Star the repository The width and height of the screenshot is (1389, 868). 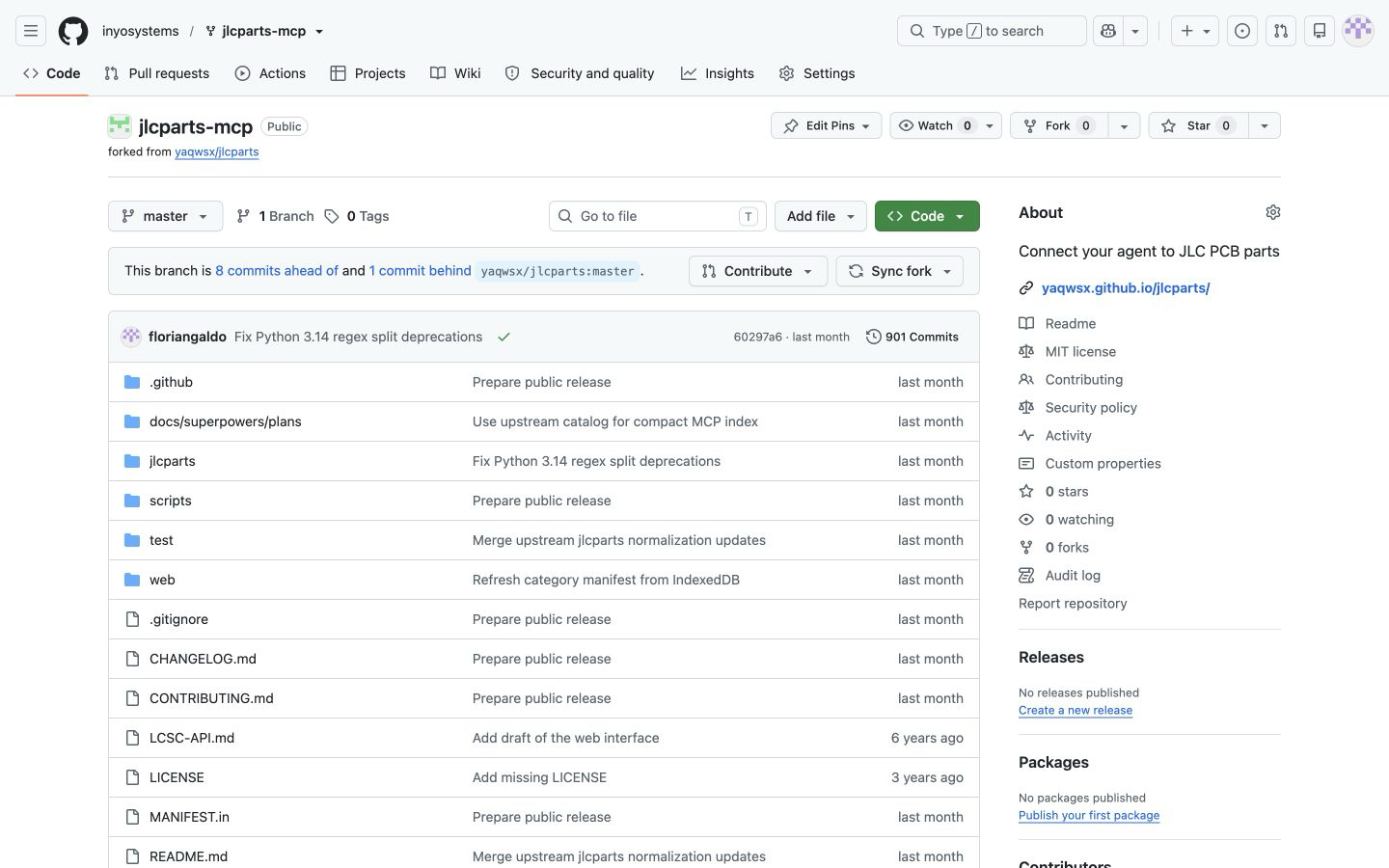click(x=1198, y=125)
